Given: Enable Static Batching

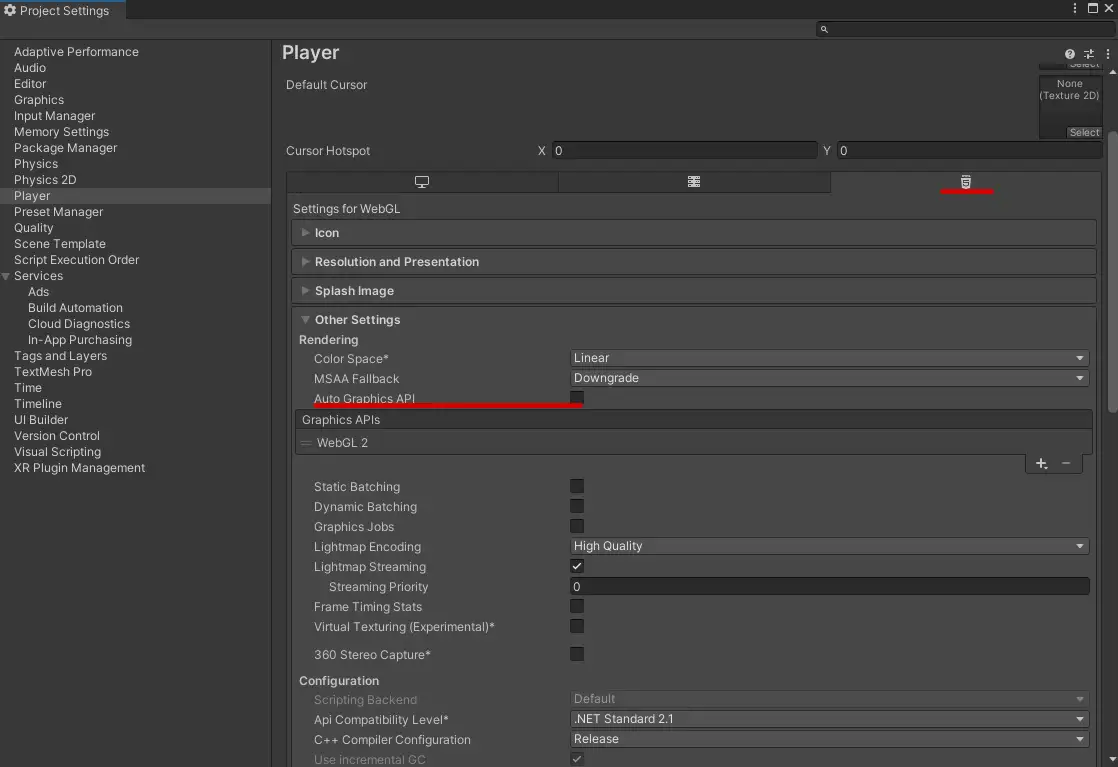Looking at the screenshot, I should tap(577, 486).
